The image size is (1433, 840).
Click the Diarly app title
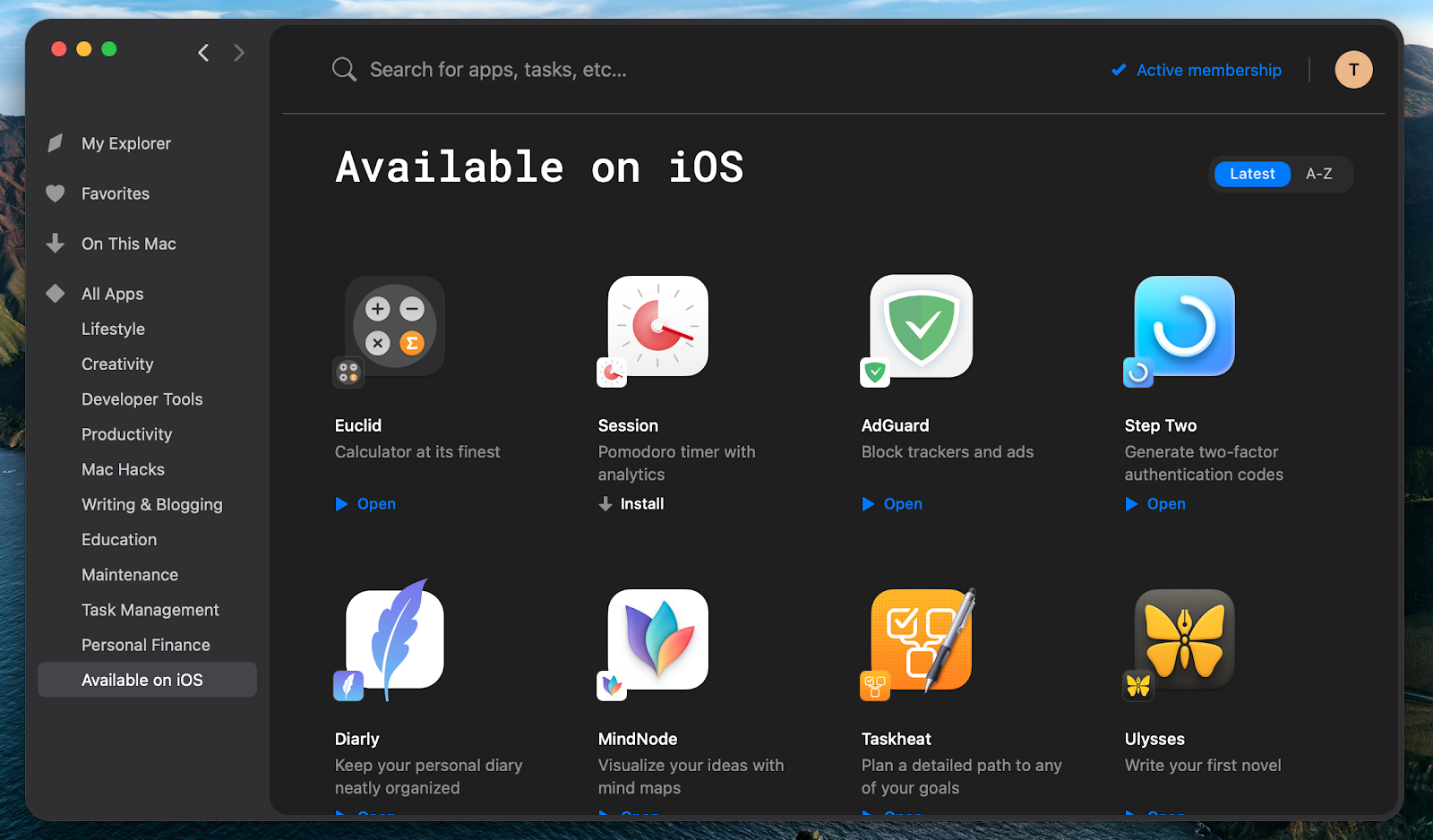tap(357, 739)
